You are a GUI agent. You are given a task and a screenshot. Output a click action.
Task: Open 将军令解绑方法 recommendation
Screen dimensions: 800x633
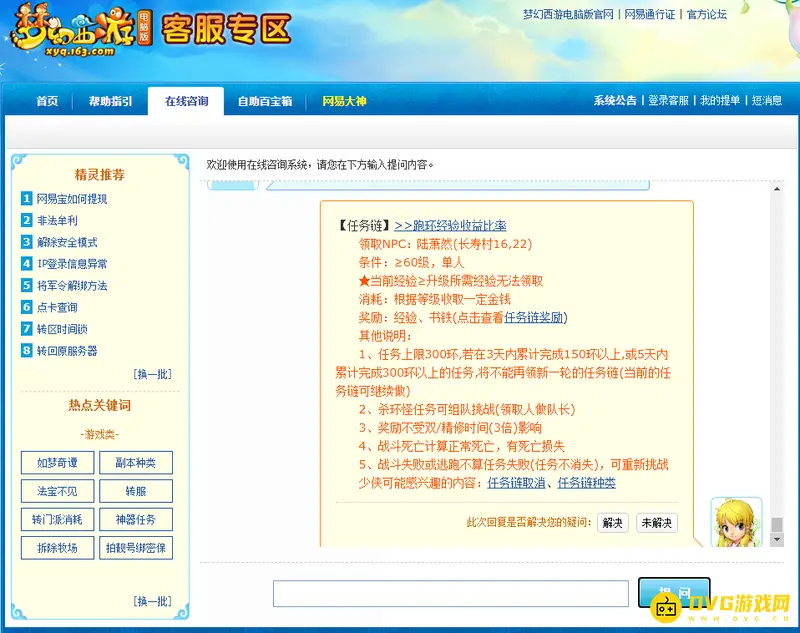click(72, 285)
